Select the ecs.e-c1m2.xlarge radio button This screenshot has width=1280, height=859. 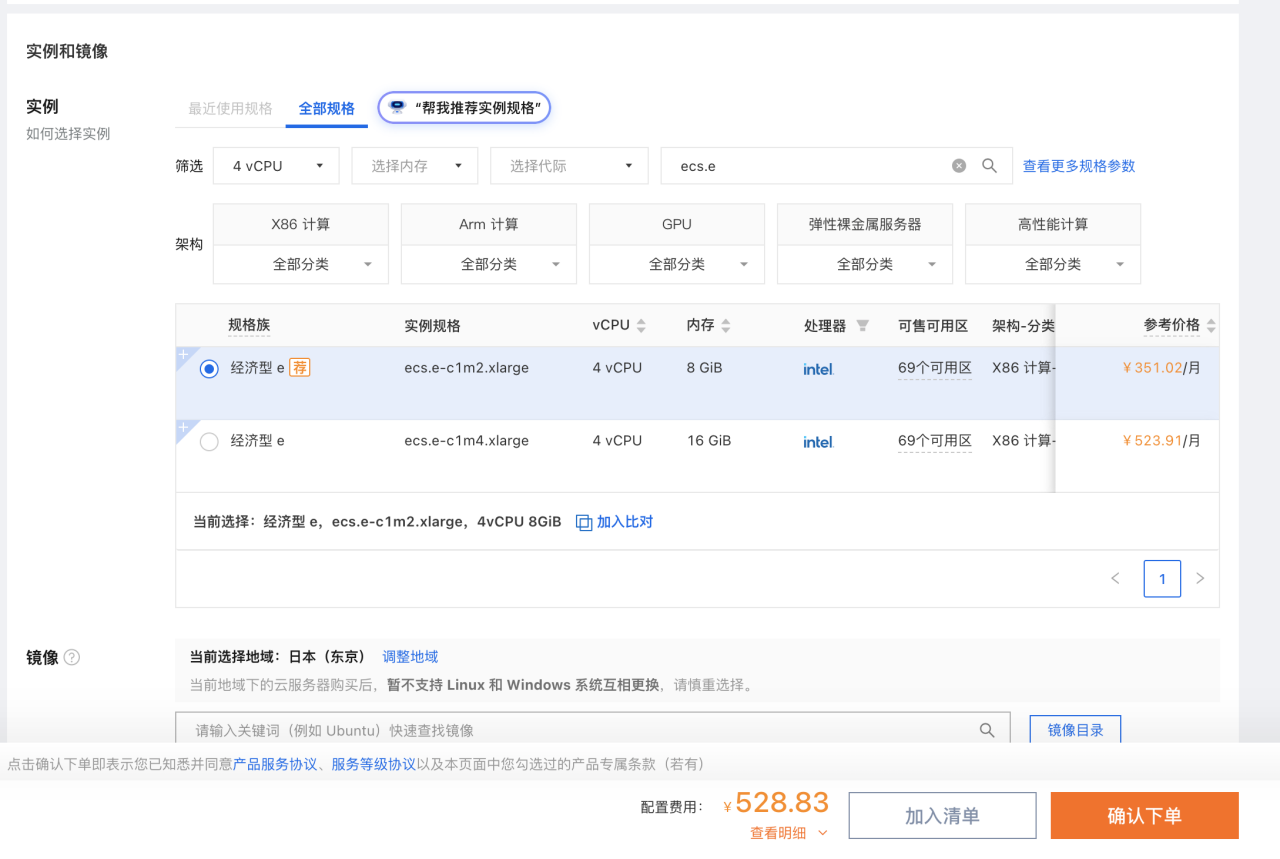pyautogui.click(x=209, y=369)
